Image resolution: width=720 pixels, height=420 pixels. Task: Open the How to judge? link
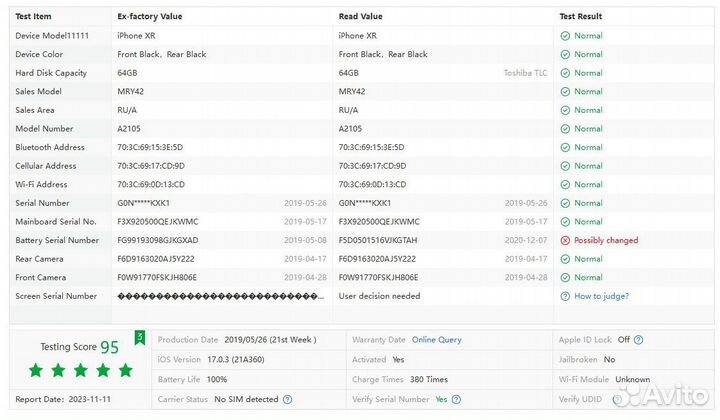pyautogui.click(x=602, y=296)
